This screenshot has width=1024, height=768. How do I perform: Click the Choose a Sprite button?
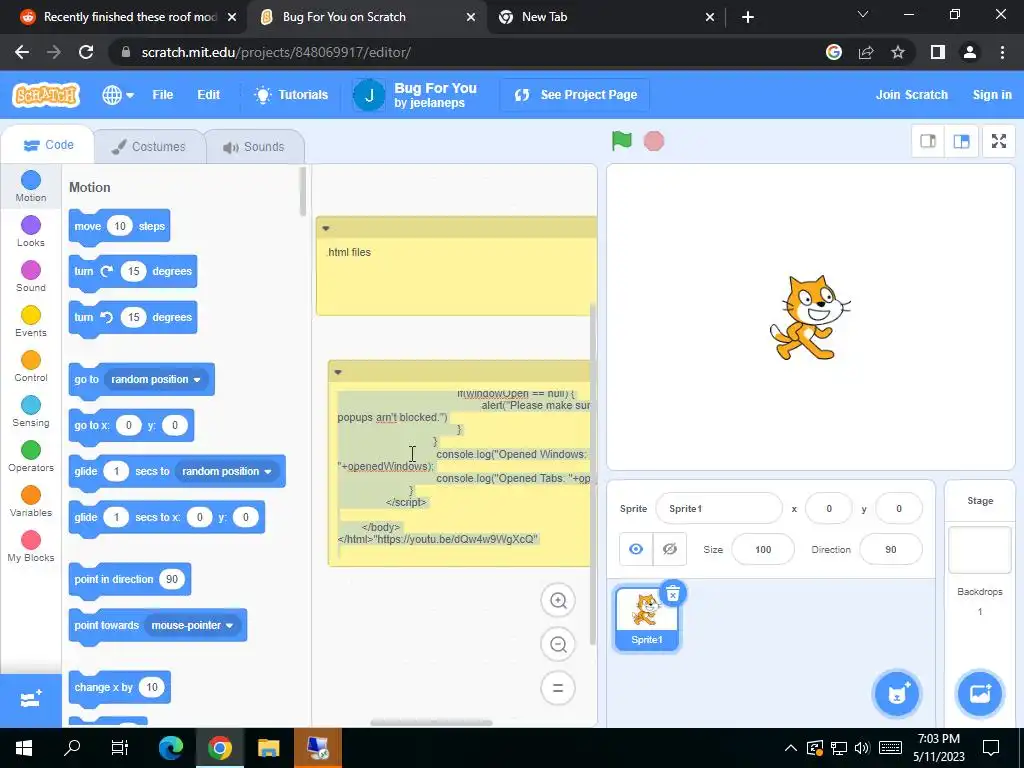coord(897,694)
